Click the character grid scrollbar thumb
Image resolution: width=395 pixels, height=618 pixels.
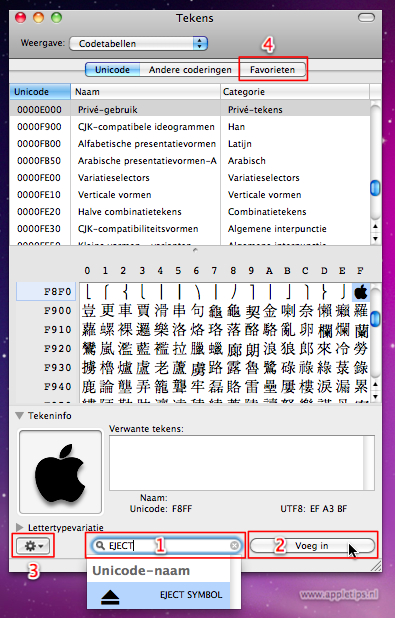376,318
